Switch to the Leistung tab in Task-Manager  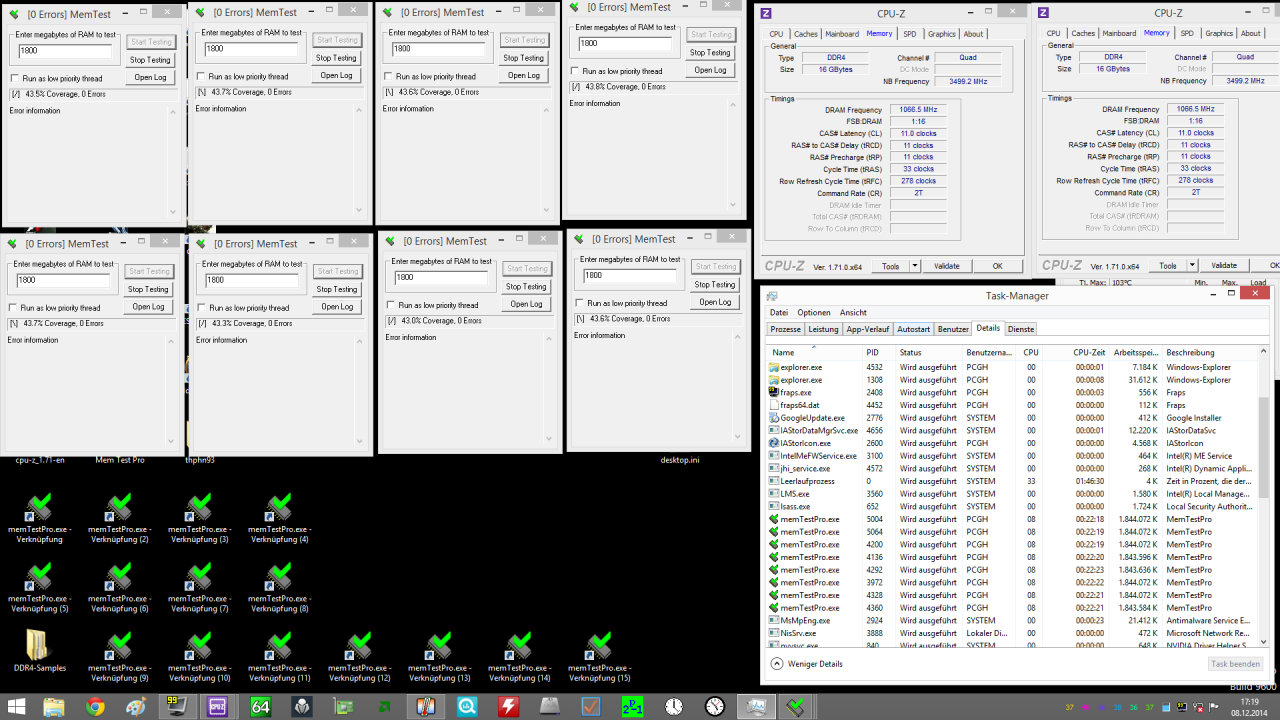coord(823,329)
